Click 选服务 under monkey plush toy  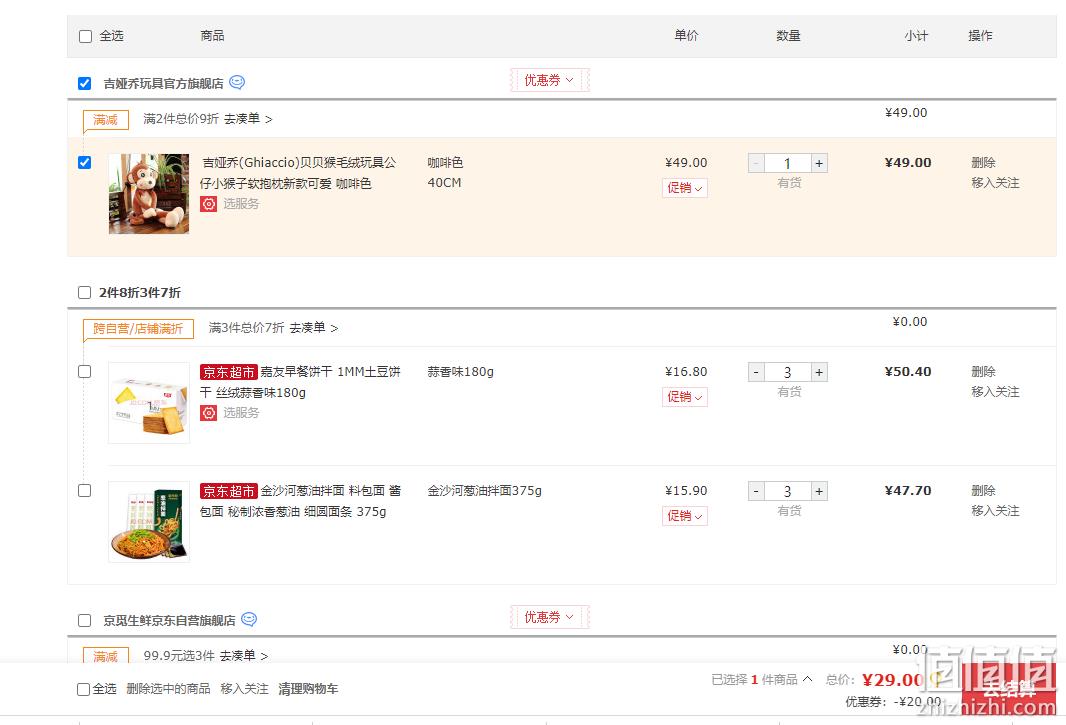pos(241,203)
